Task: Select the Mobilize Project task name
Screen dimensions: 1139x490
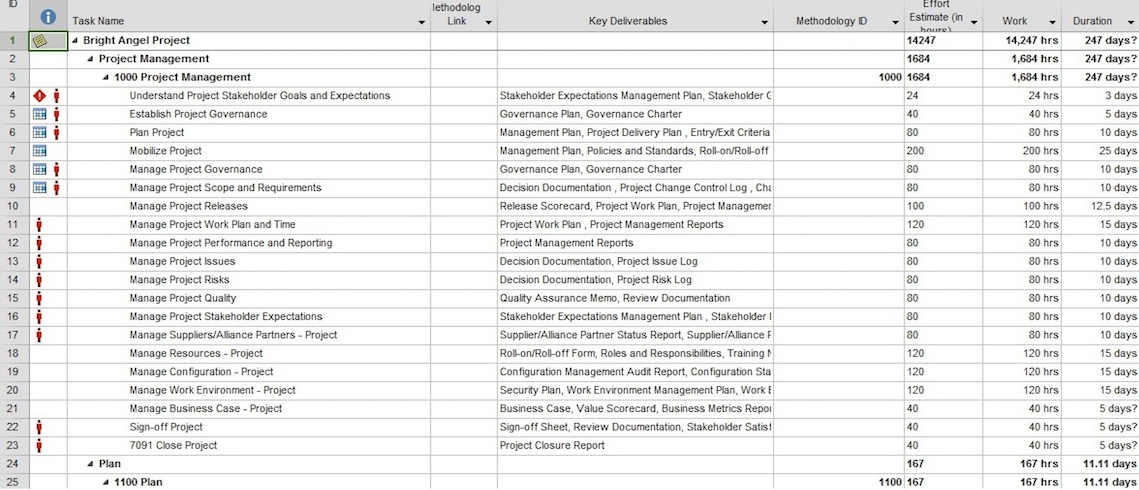Action: (x=165, y=151)
